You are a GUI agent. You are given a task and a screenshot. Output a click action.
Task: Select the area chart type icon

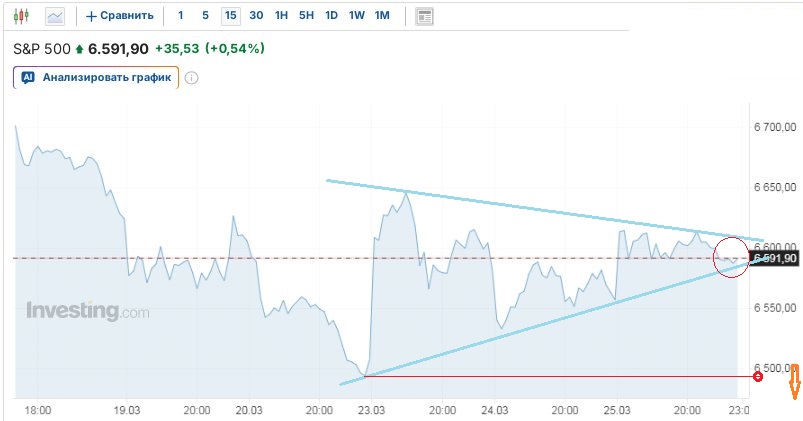point(55,16)
